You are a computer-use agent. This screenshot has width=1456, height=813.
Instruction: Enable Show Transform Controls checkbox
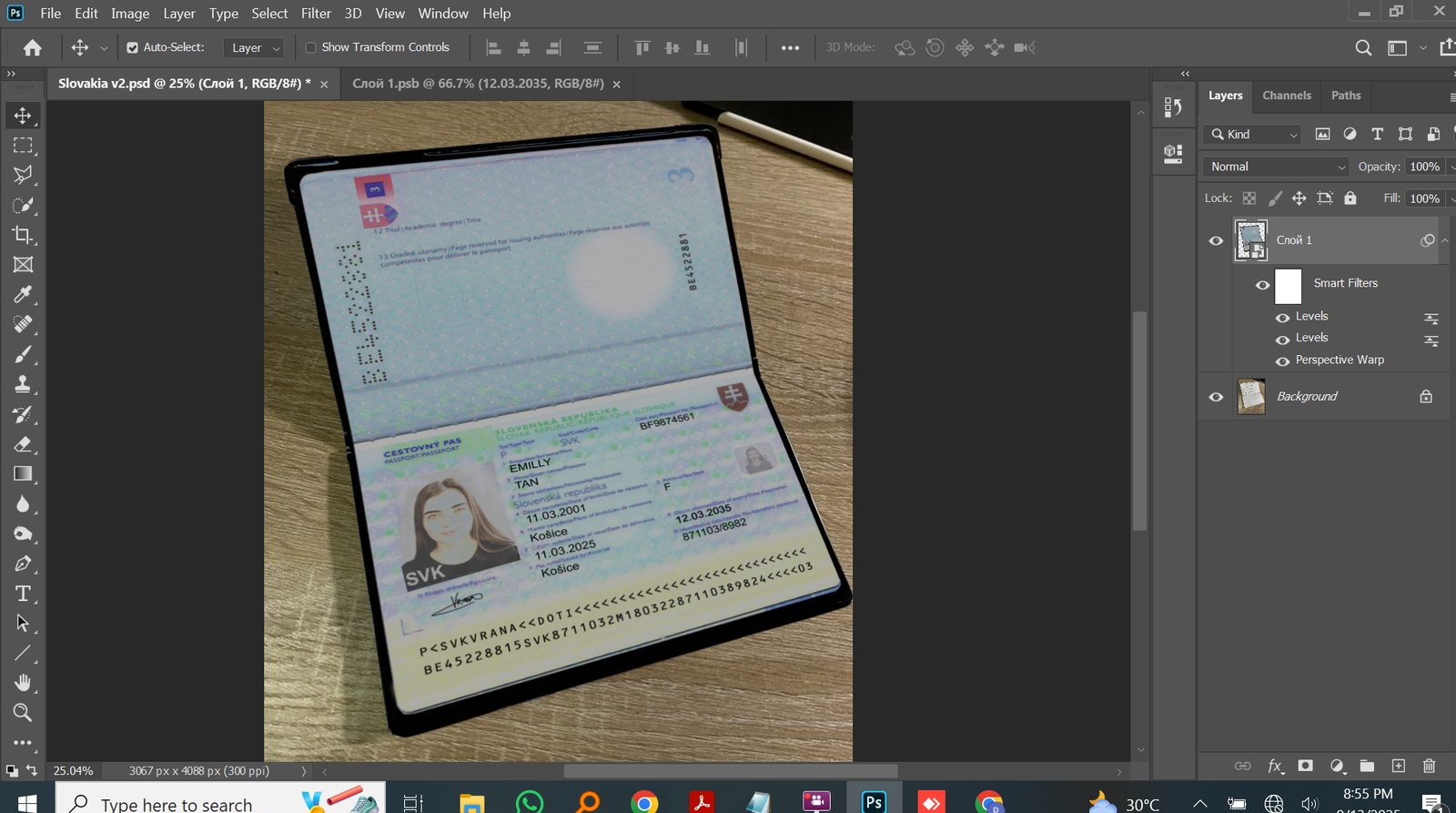[311, 47]
